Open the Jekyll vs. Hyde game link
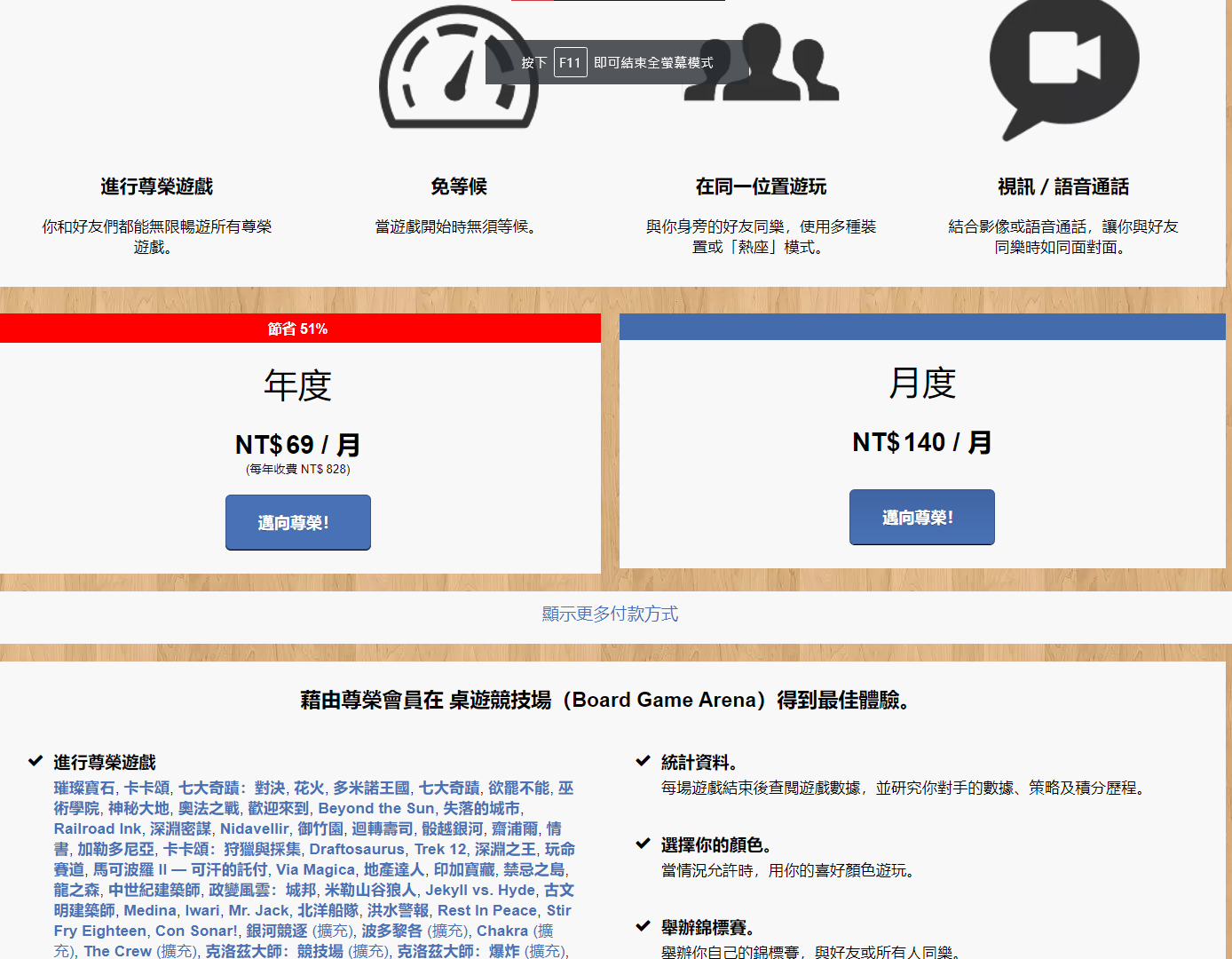 (x=480, y=890)
